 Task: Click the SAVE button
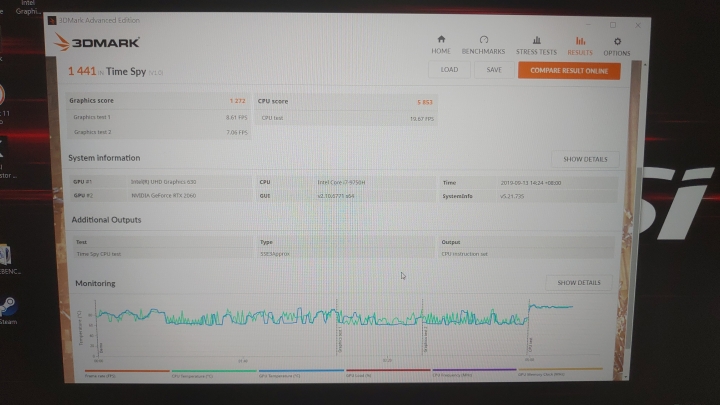click(x=494, y=70)
